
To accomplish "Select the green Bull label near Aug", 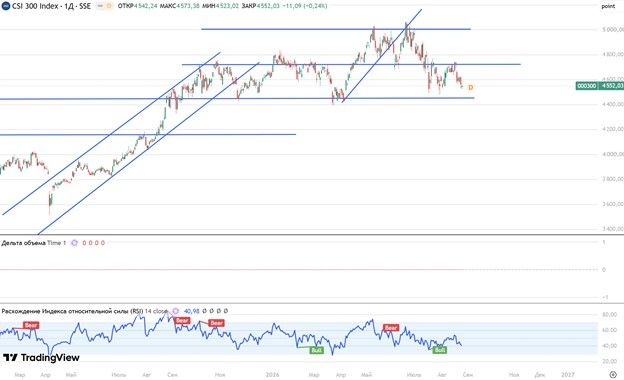I will point(440,350).
